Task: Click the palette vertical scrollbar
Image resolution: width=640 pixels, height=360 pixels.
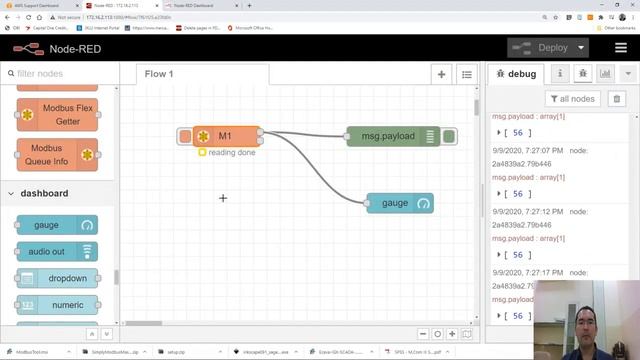Action: click(x=116, y=278)
